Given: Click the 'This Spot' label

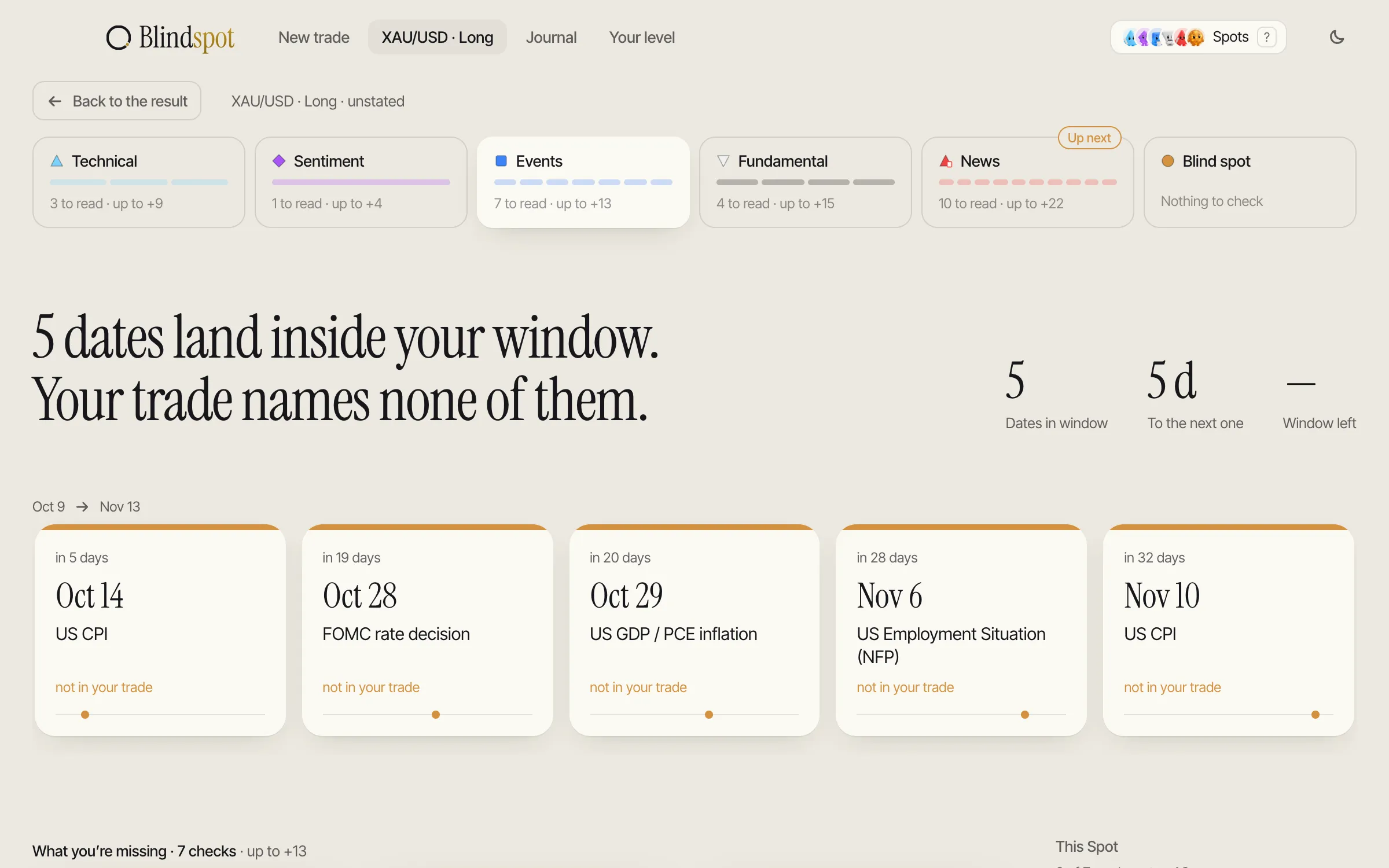Looking at the screenshot, I should click(x=1086, y=847).
